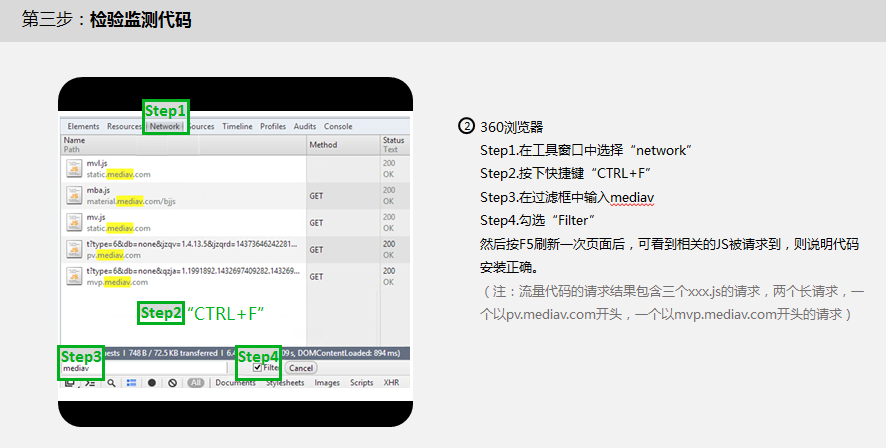Click the search magnifier icon in bottom toolbar

(112, 383)
